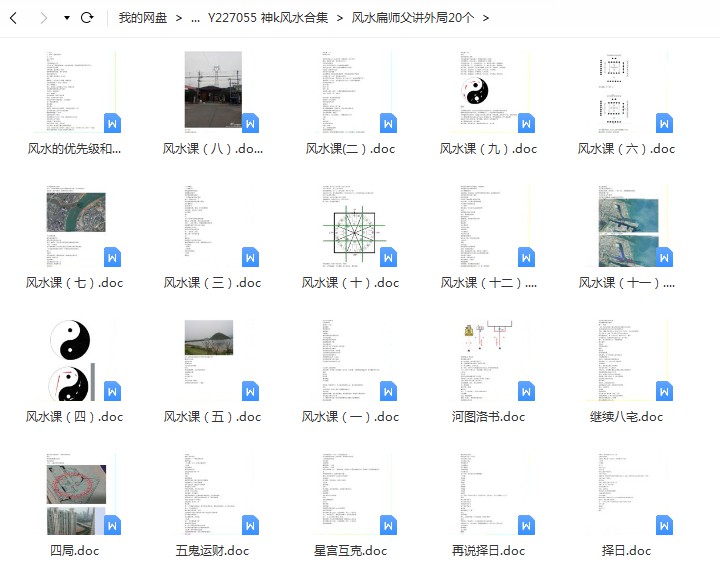720x582 pixels.
Task: Expand the collapsed breadcrumb ellipsis
Action: tap(194, 18)
